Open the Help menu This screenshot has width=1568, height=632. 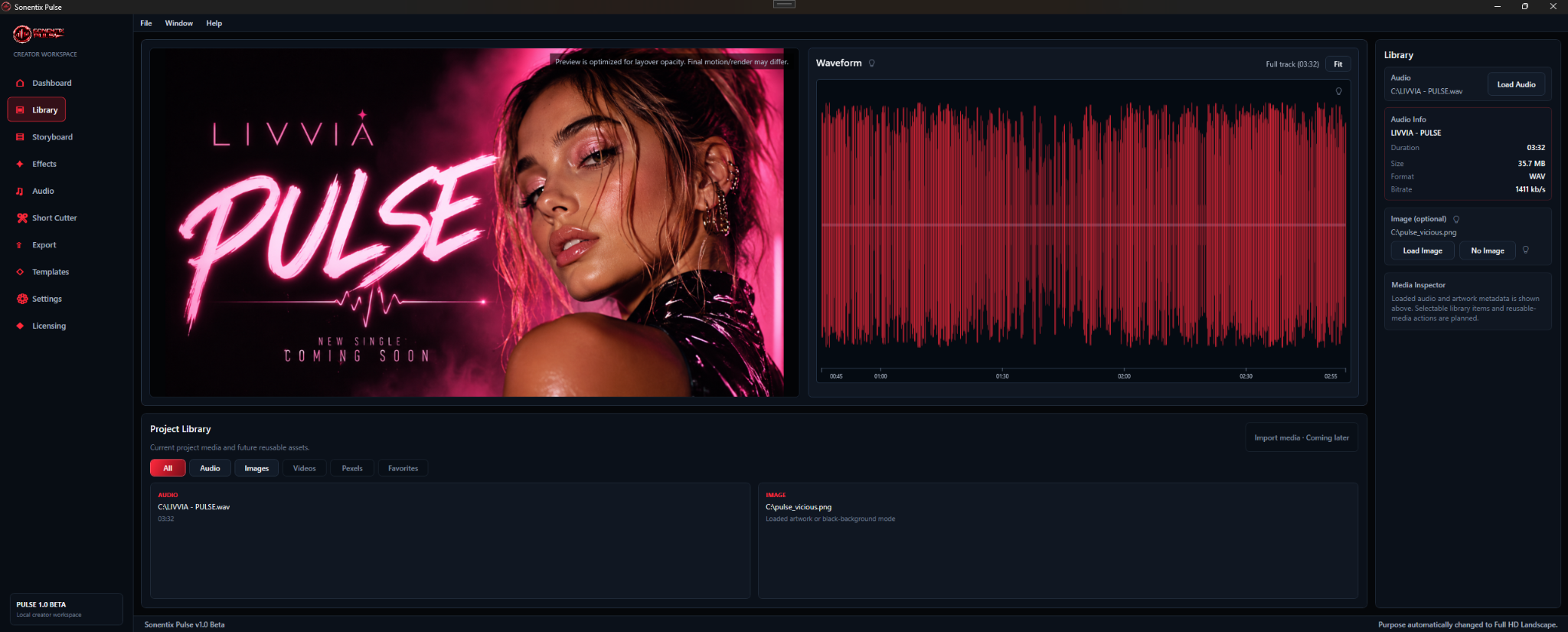click(x=214, y=23)
